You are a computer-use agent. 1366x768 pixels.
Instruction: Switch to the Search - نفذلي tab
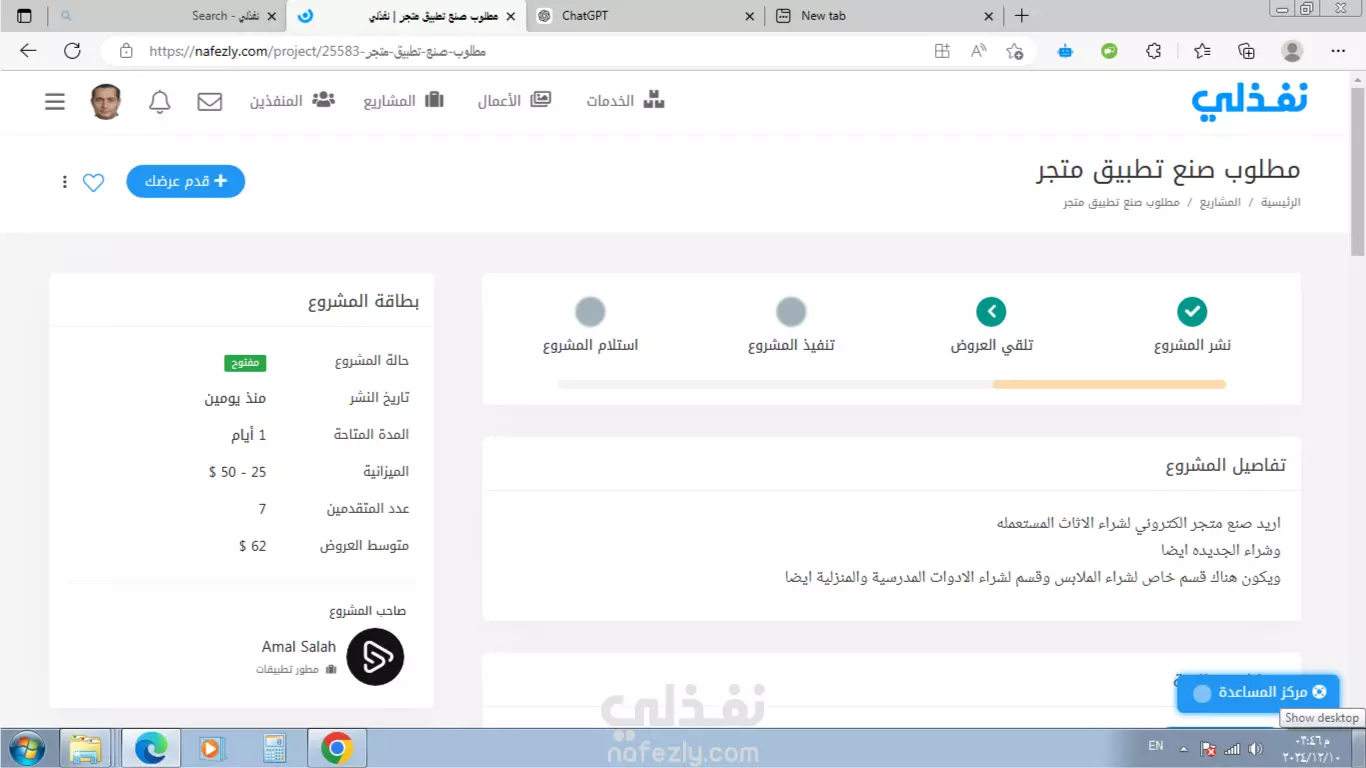(170, 16)
